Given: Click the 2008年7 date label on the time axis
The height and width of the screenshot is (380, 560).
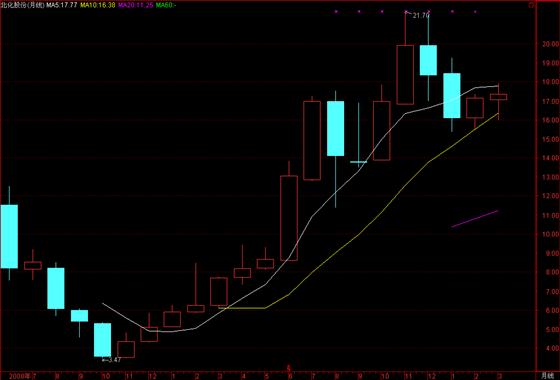Looking at the screenshot, I should [22, 376].
